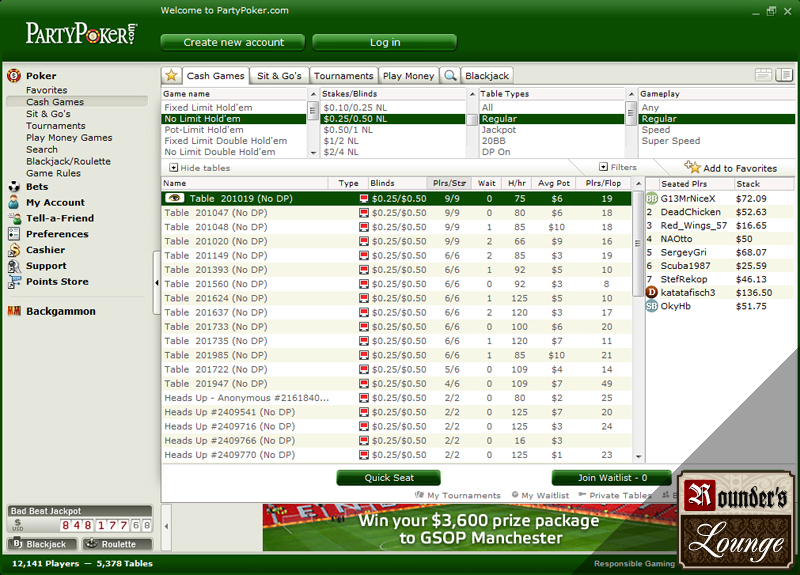Click the eye icon on Table 201019
The height and width of the screenshot is (575, 800).
(x=174, y=198)
